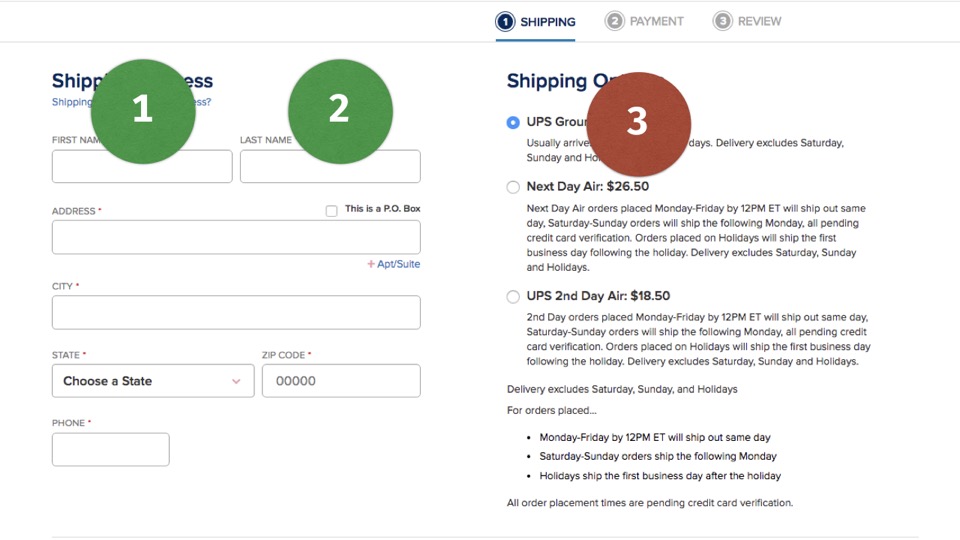Click 'All order placement times' note text

pyautogui.click(x=650, y=503)
